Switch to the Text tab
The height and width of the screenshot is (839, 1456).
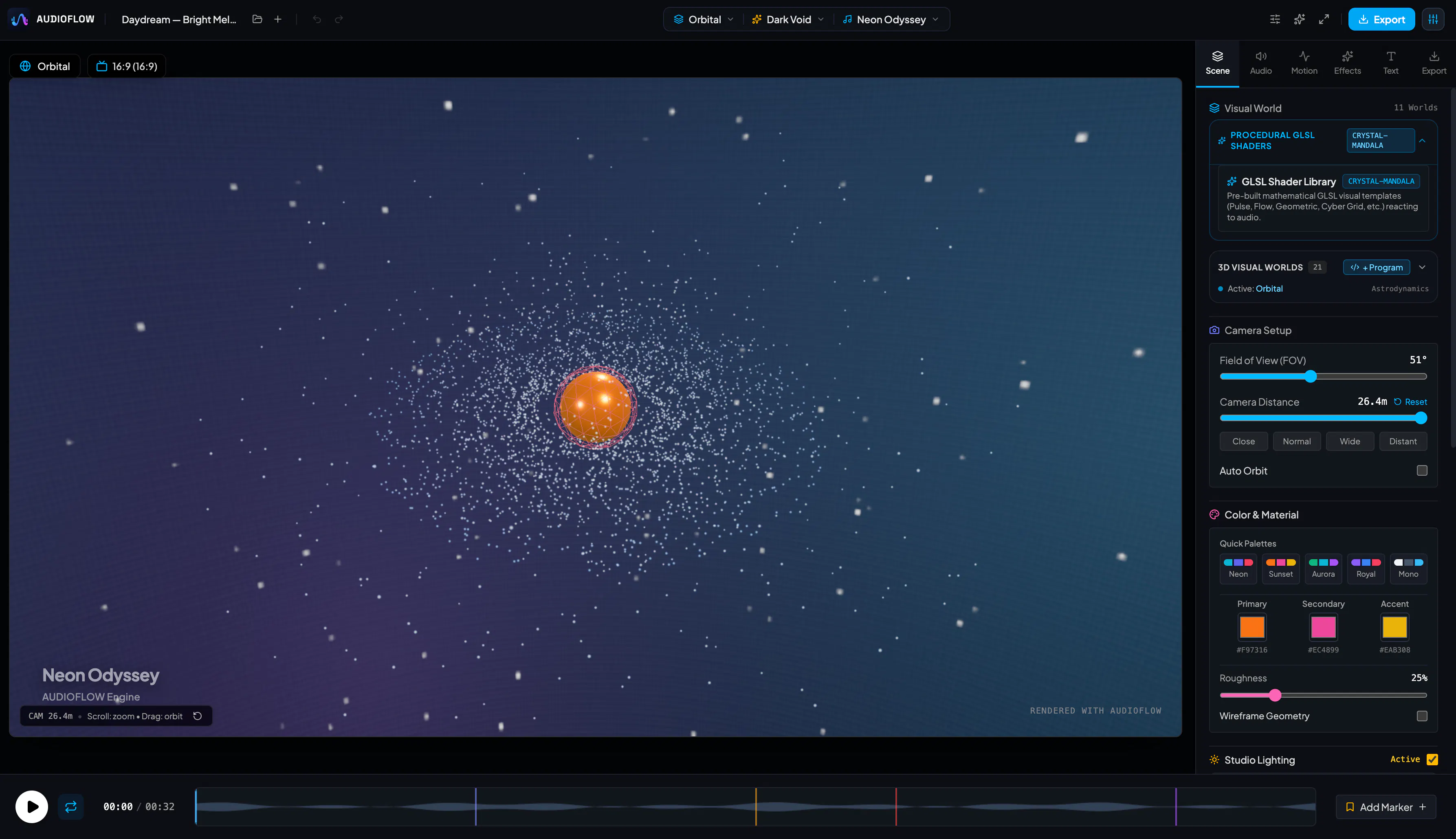tap(1390, 64)
